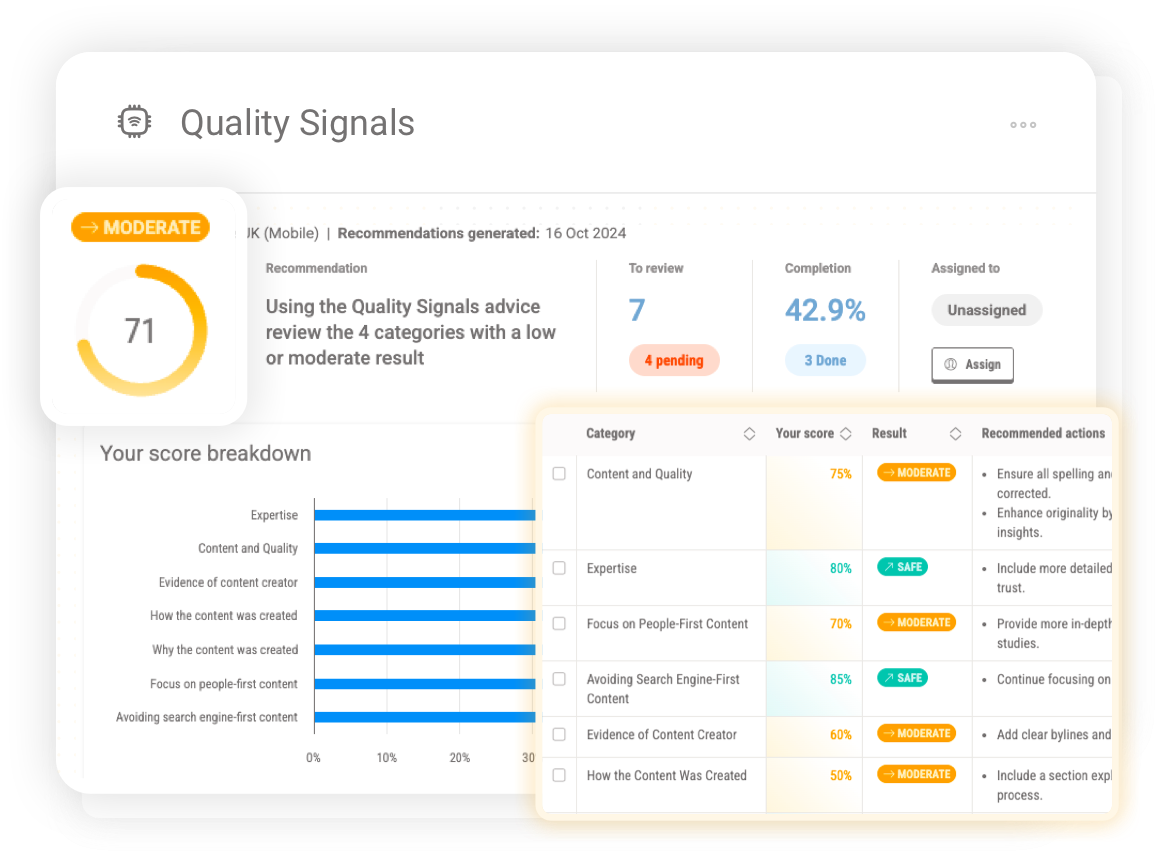
Task: Click the Unassigned chip
Action: click(986, 310)
